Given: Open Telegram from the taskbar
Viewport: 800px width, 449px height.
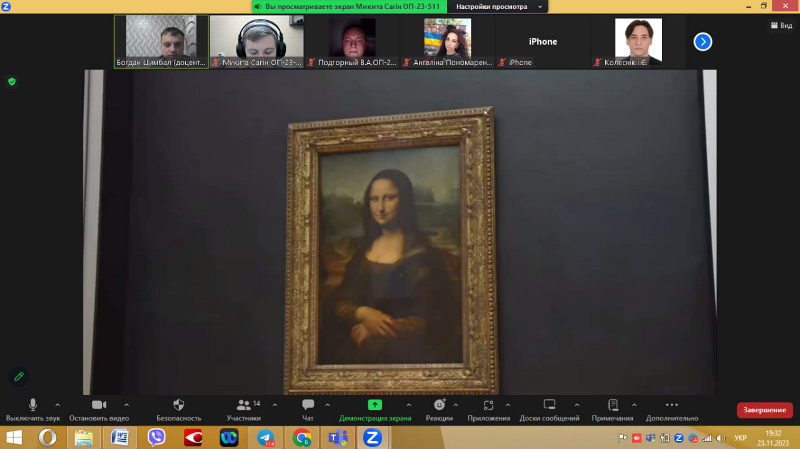Looking at the screenshot, I should point(265,438).
